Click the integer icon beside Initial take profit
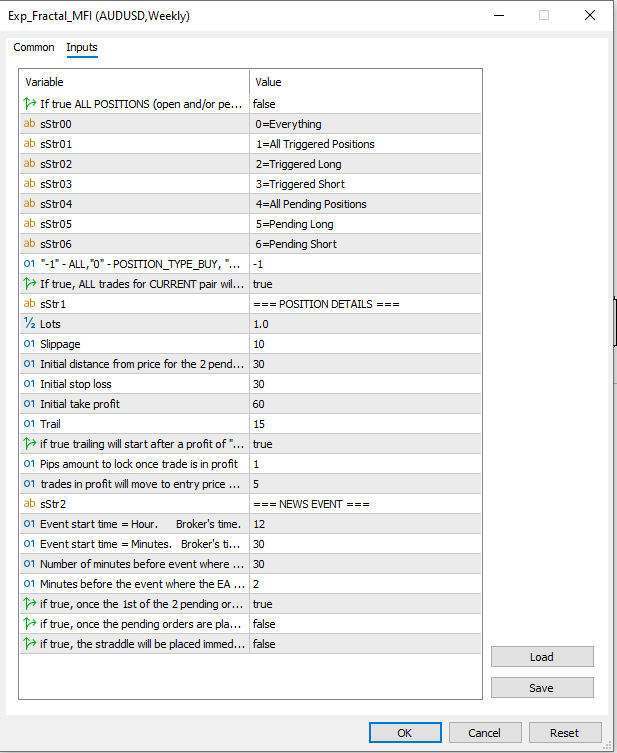 click(29, 404)
